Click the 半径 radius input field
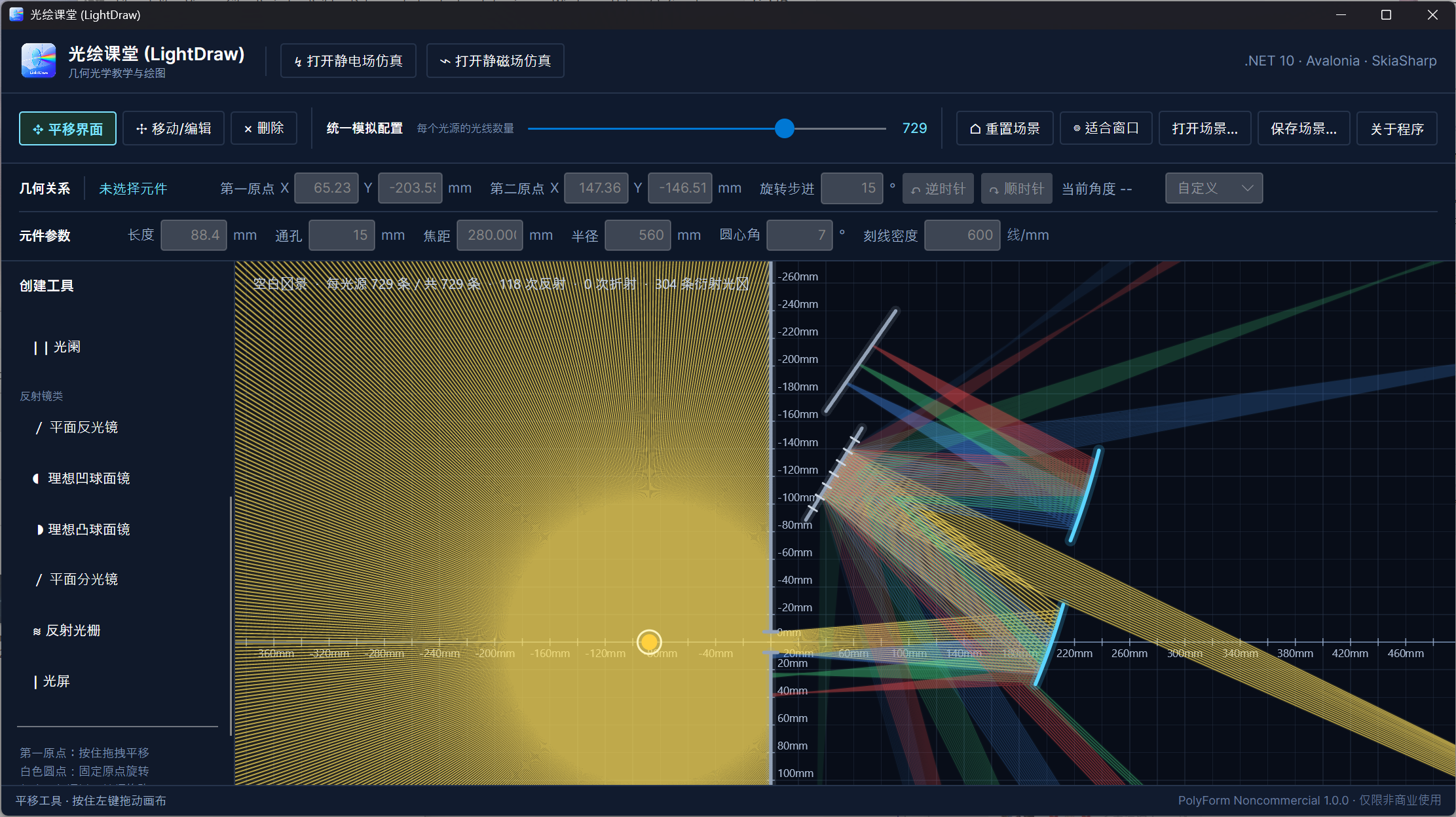Viewport: 1456px width, 817px height. pyautogui.click(x=638, y=235)
